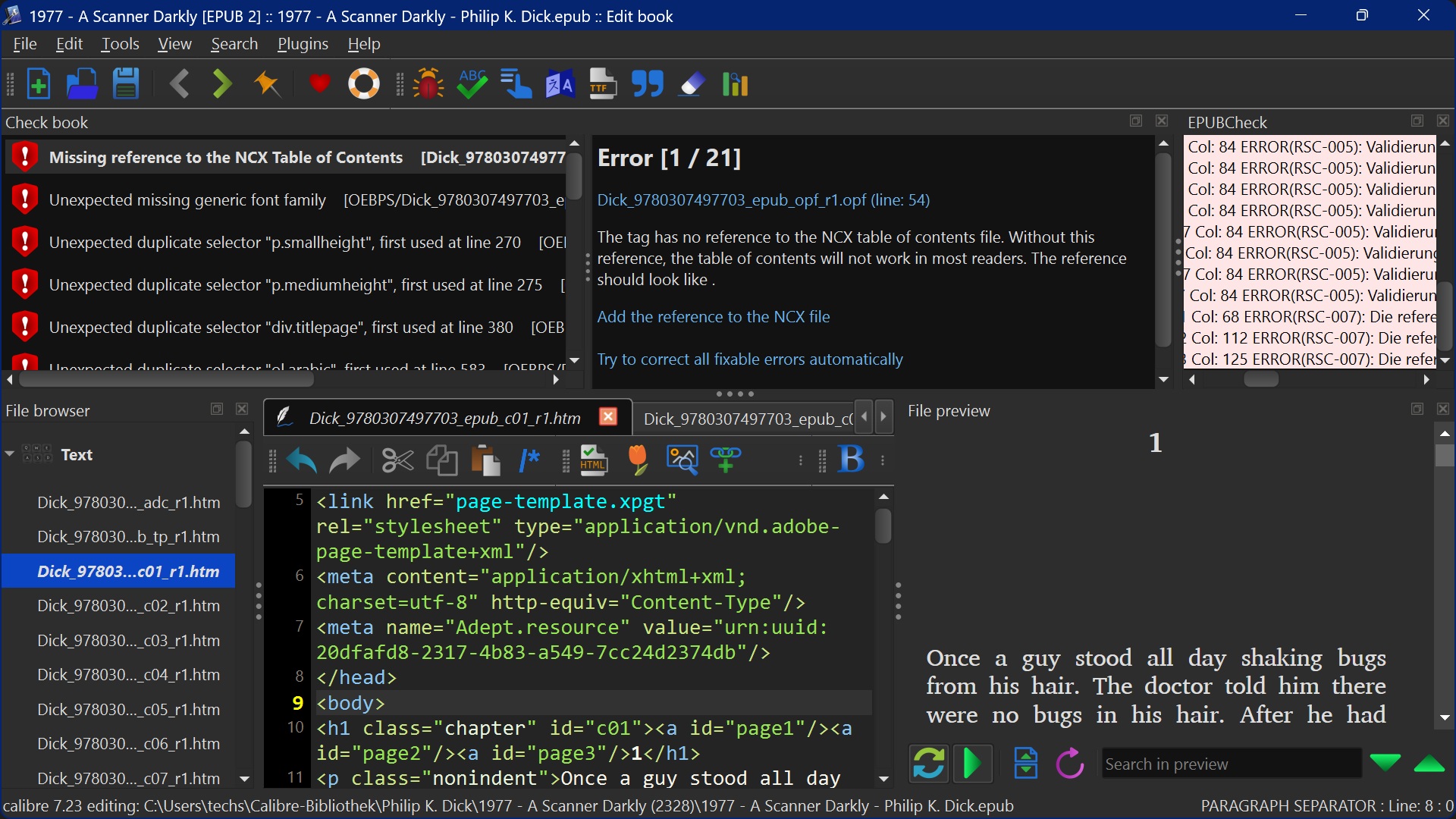This screenshot has height=819, width=1456.
Task: Close the c01_r1.htm editor tab
Action: (x=607, y=417)
